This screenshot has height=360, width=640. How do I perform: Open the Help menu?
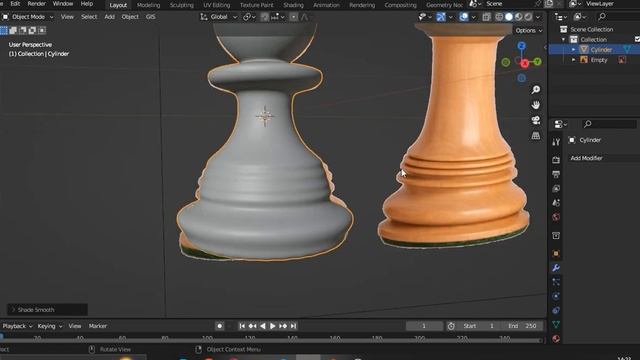pos(87,4)
